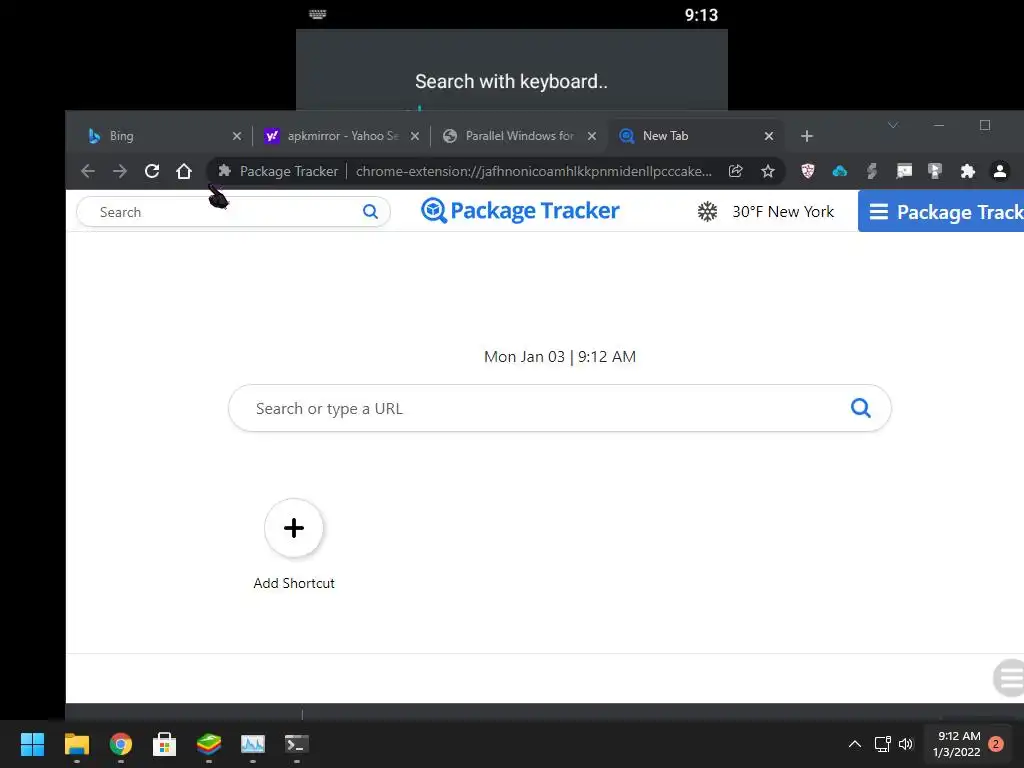The height and width of the screenshot is (768, 1024).
Task: Open File Explorer from taskbar
Action: pos(76,744)
